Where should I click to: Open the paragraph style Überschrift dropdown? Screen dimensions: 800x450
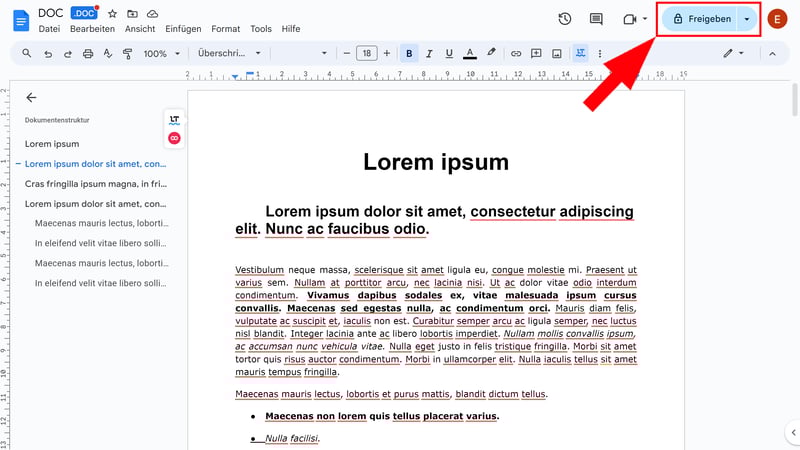coord(229,53)
